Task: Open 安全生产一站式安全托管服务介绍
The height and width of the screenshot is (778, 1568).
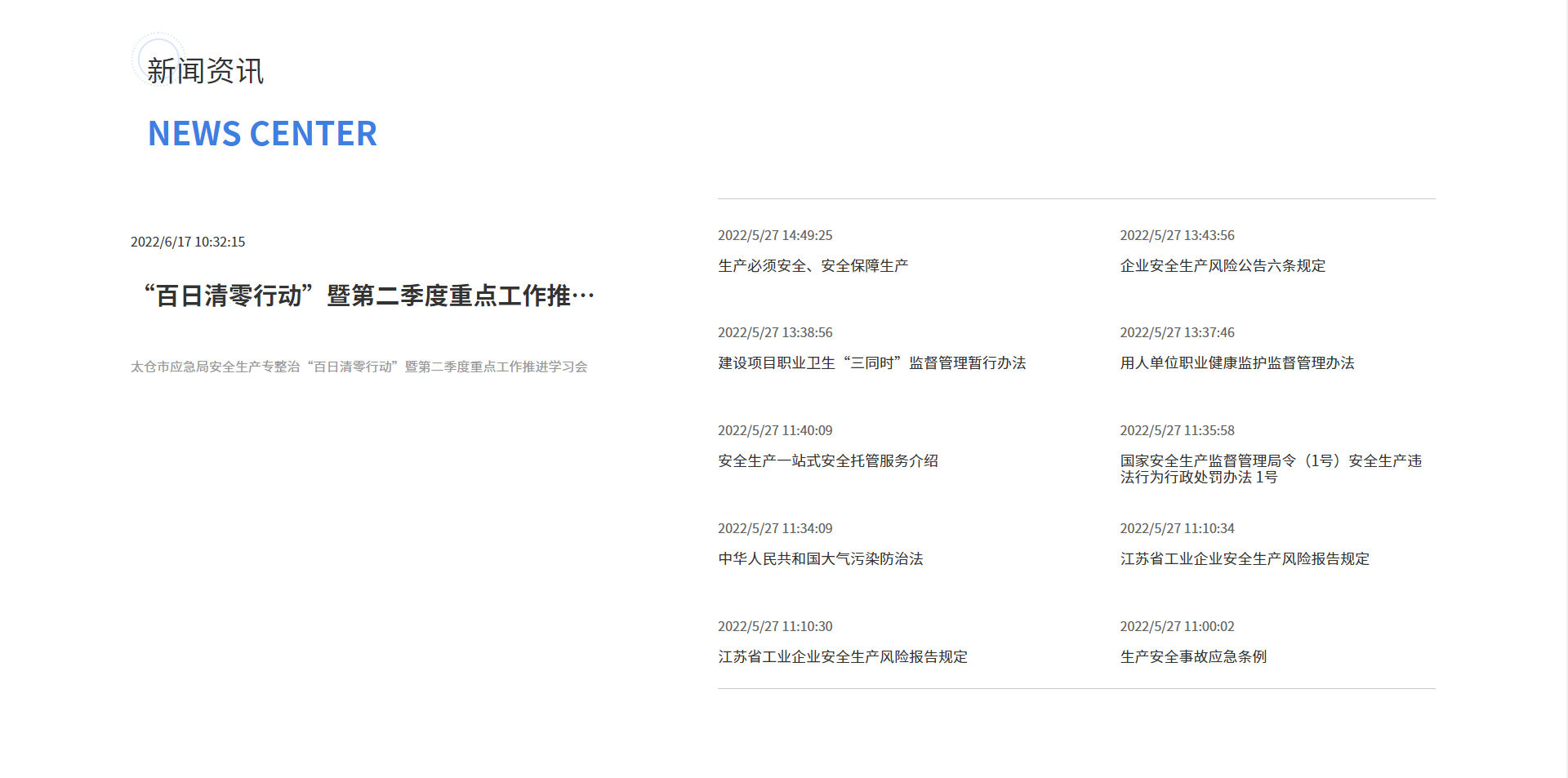Action: [828, 460]
